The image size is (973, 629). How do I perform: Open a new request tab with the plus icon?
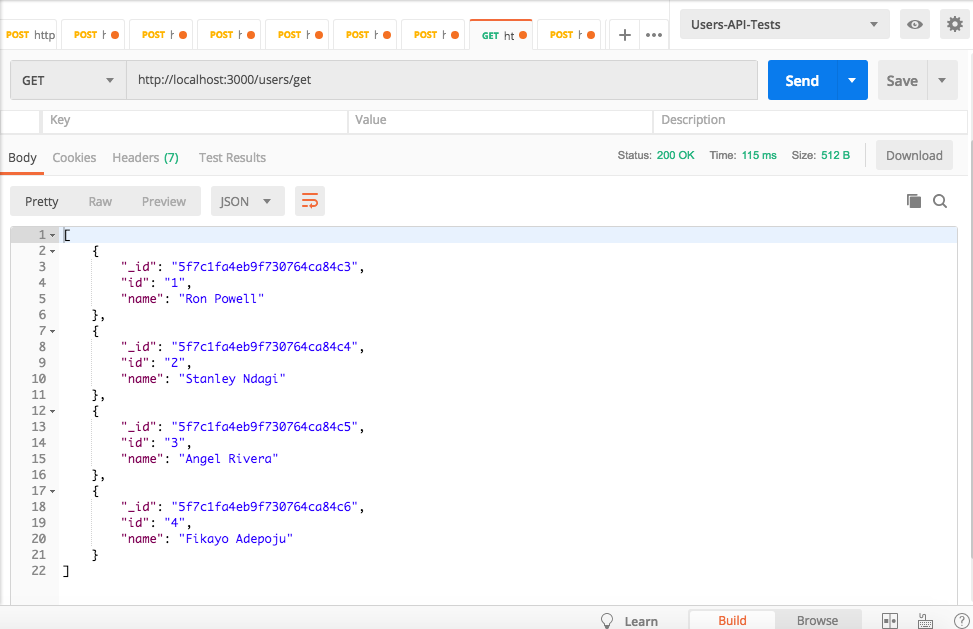coord(623,33)
